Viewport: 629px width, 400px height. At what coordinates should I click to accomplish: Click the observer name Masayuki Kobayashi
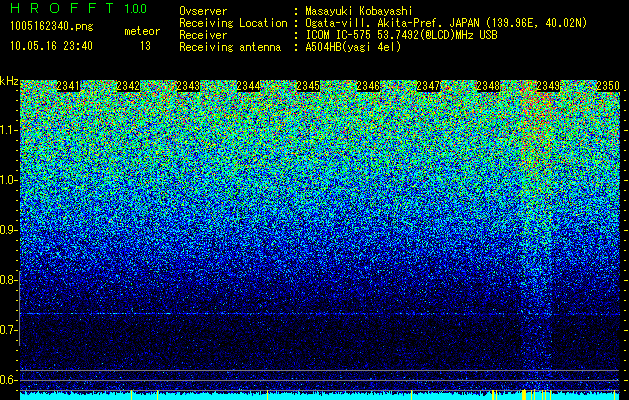click(x=359, y=11)
